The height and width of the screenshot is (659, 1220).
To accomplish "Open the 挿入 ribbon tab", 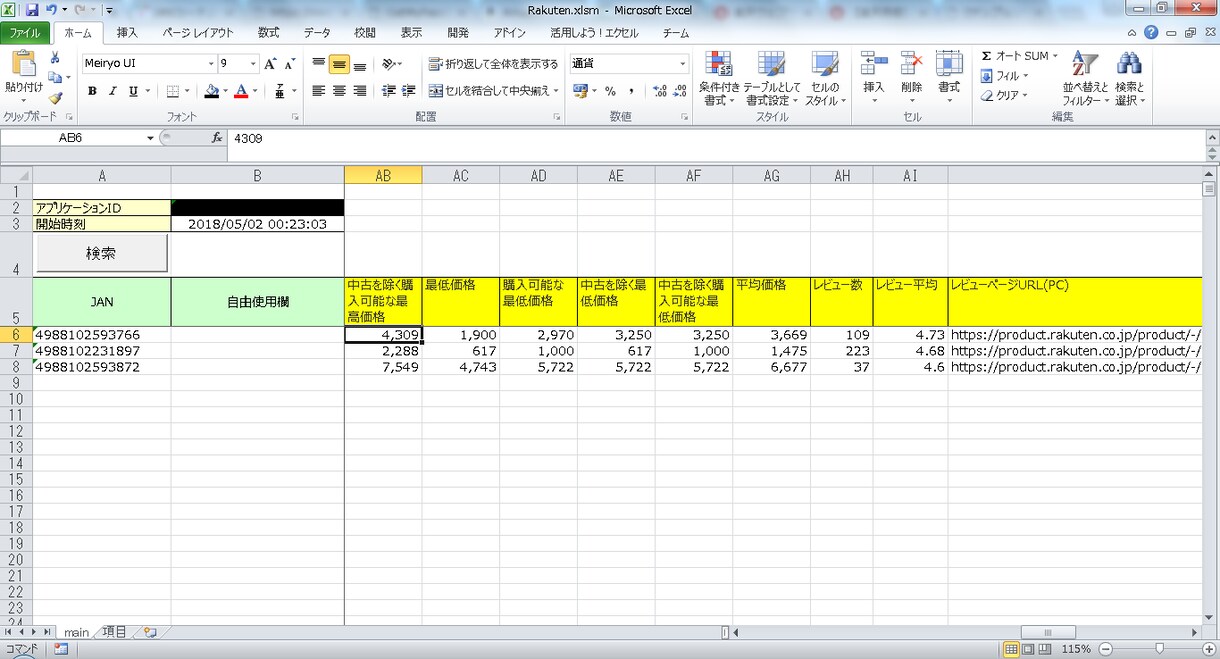I will click(x=127, y=32).
